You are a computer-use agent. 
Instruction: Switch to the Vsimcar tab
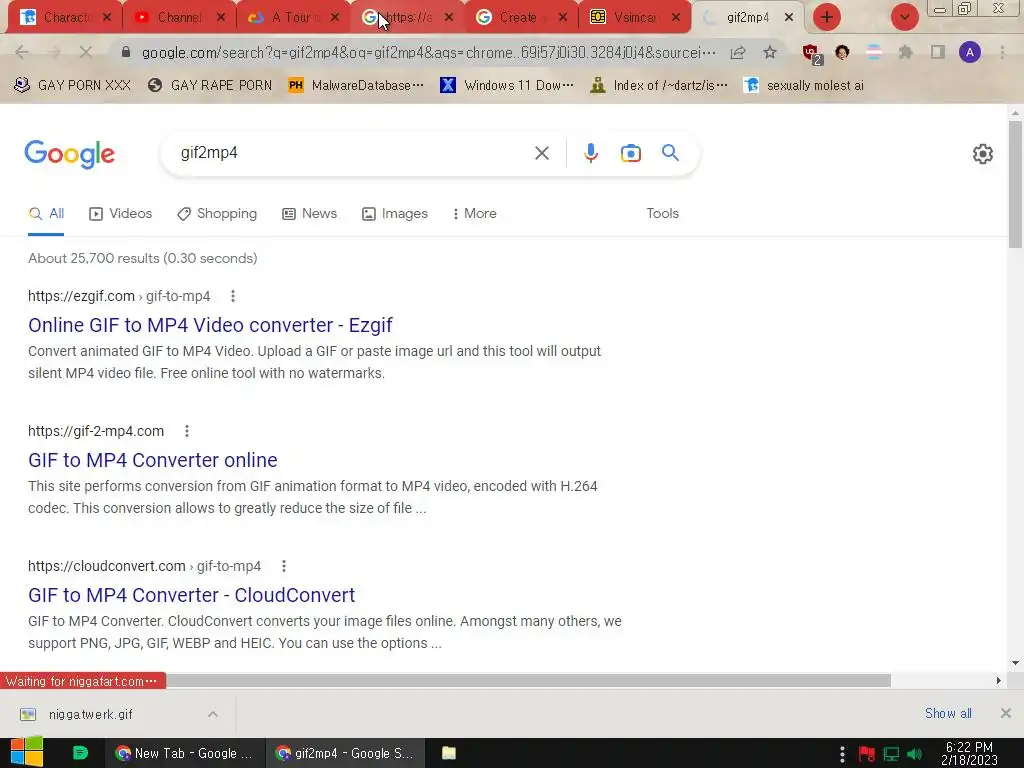(633, 18)
